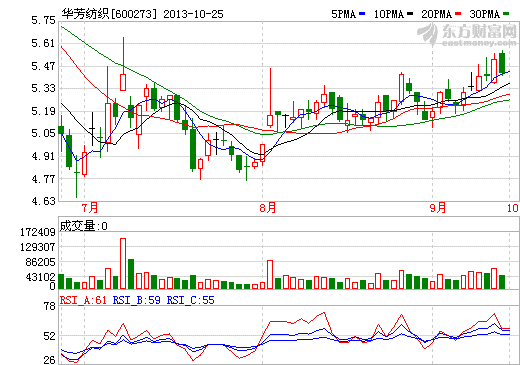
Task: Click the 5.61 price axis label
Action: (x=43, y=43)
